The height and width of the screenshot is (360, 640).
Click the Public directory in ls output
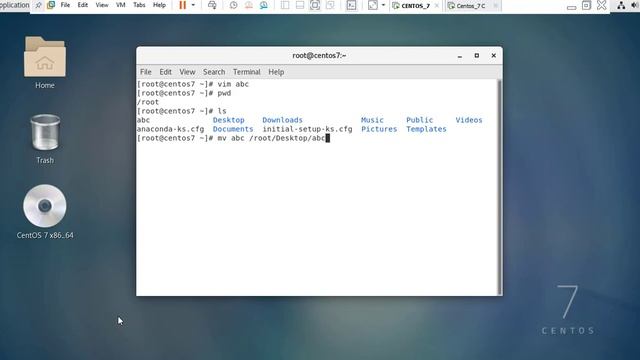(x=420, y=120)
